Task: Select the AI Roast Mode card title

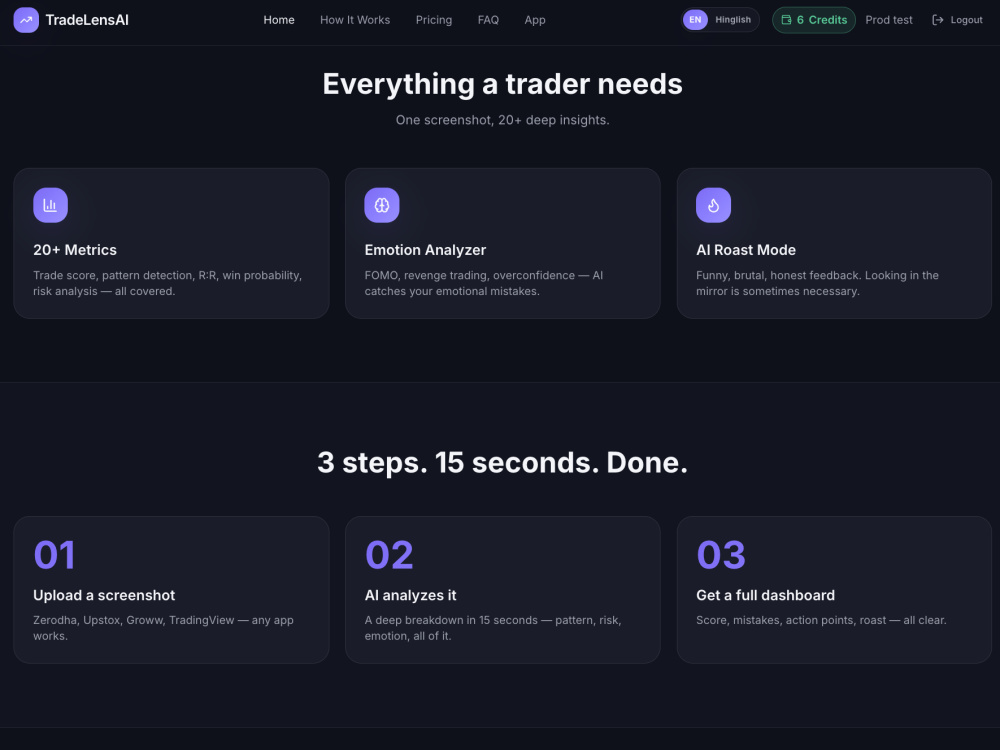Action: coord(746,250)
